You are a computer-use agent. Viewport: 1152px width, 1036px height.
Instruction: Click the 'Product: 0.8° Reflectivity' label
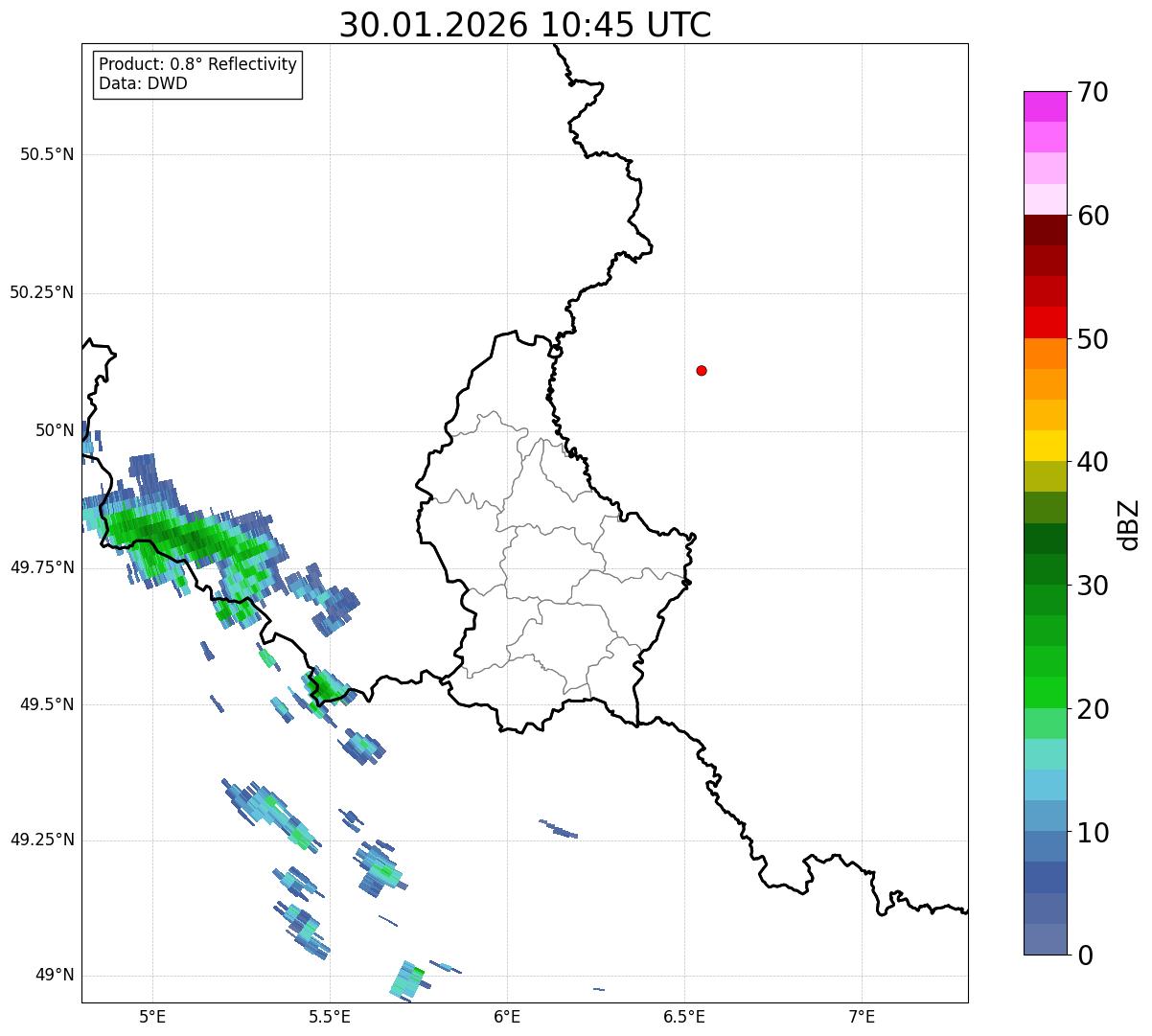[198, 64]
